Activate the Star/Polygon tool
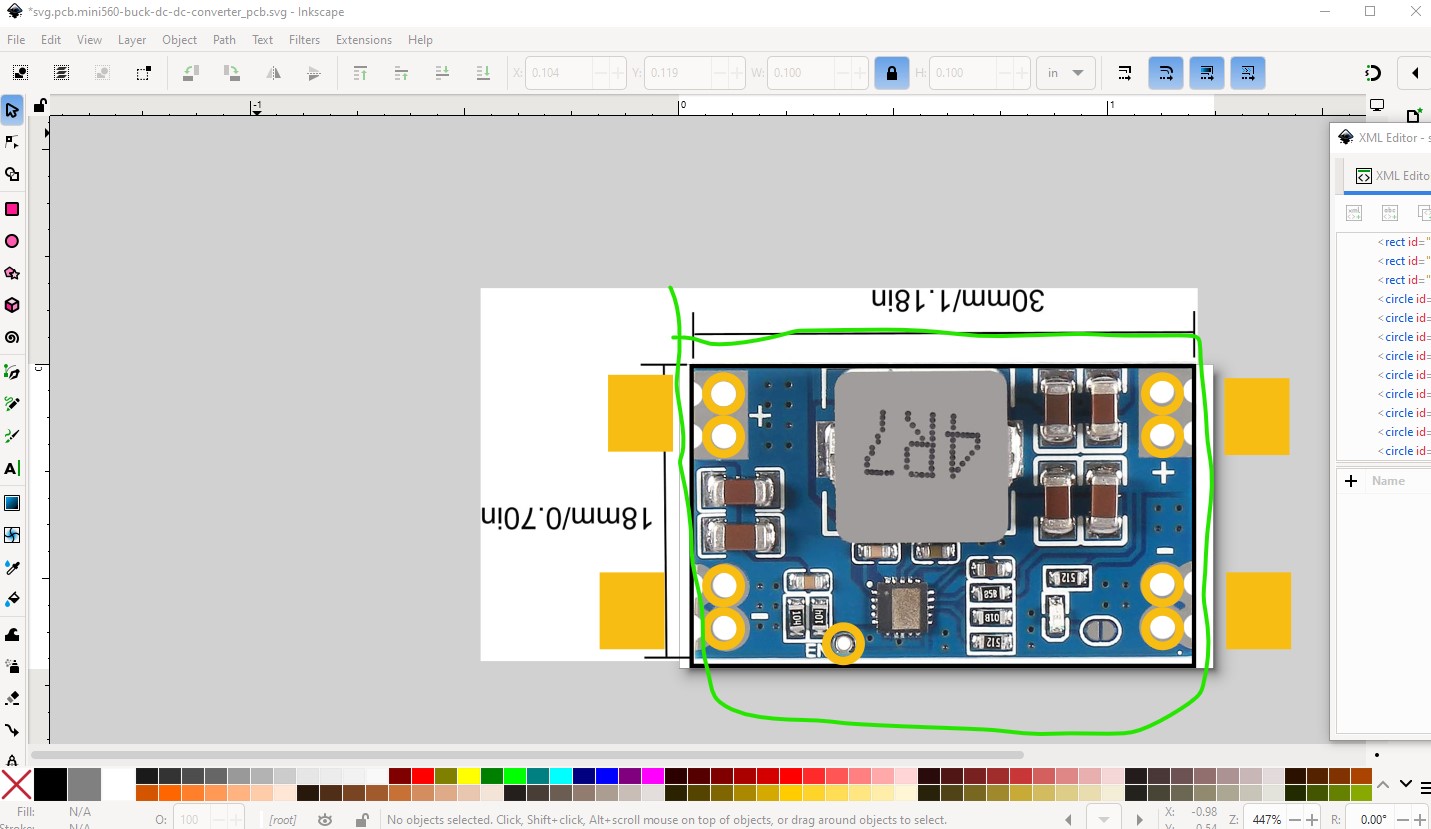This screenshot has width=1431, height=829. tap(12, 273)
